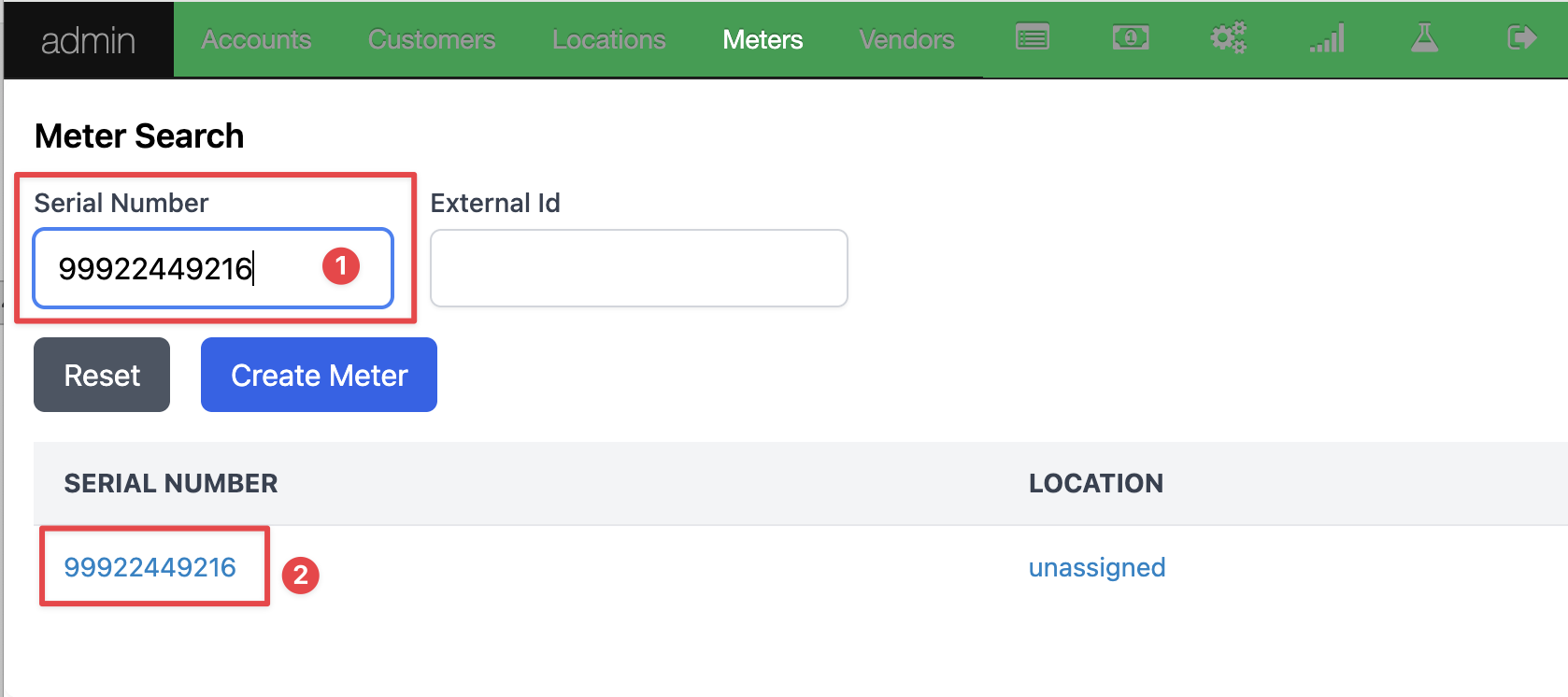
Task: Open the Customers tab
Action: pyautogui.click(x=432, y=39)
